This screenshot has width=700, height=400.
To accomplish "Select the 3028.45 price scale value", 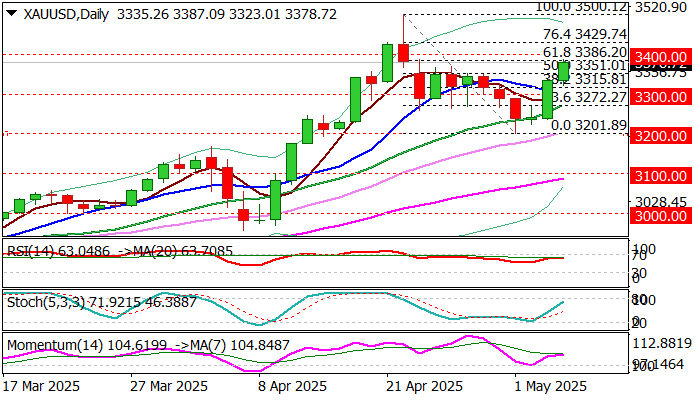I will click(x=661, y=202).
